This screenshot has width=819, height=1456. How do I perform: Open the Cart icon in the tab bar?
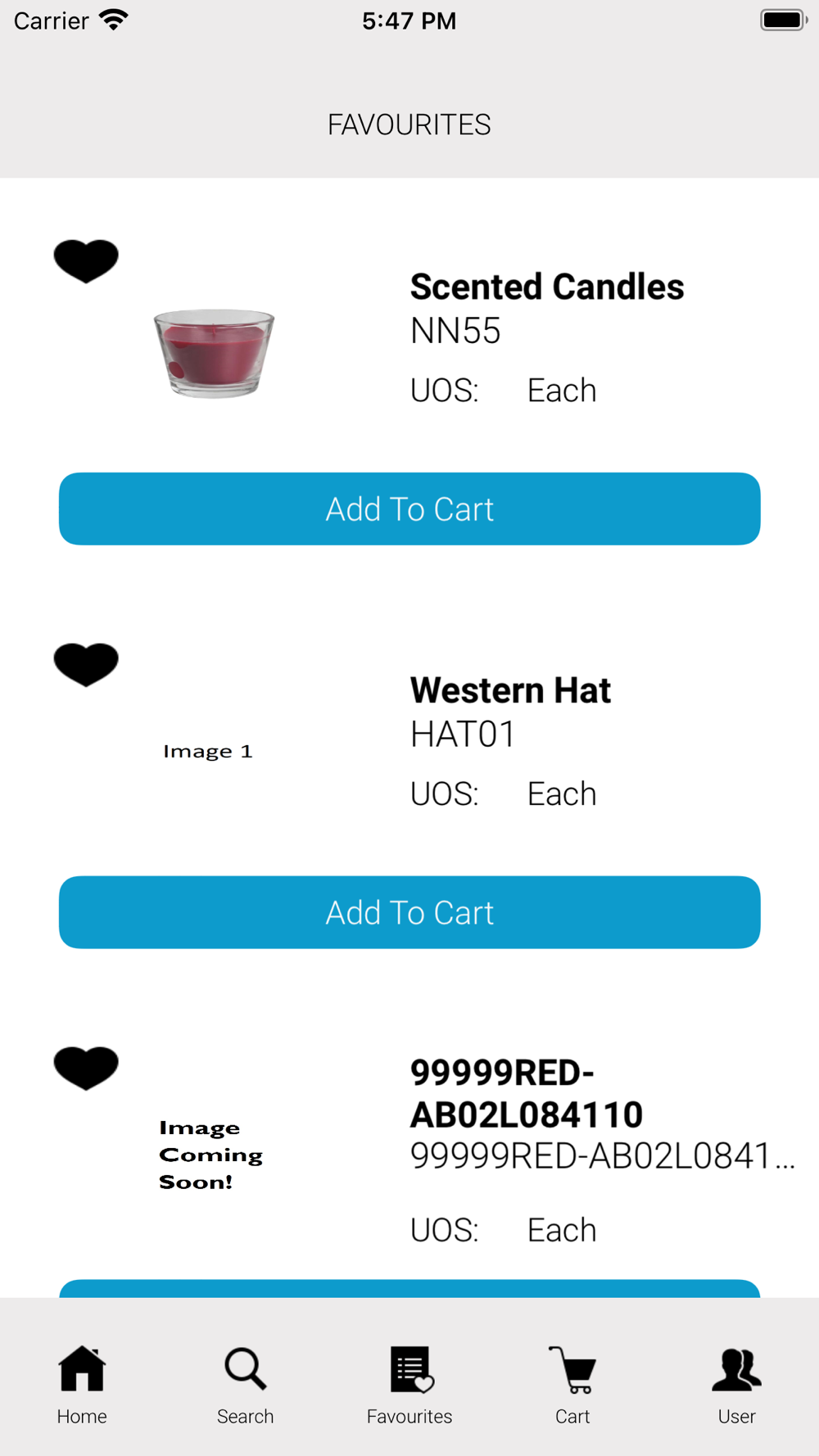(572, 1369)
